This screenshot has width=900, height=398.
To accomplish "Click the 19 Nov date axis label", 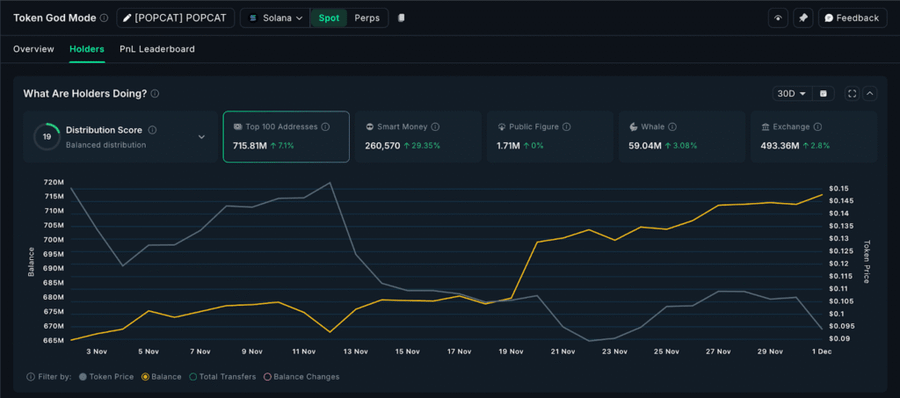I will [x=511, y=351].
